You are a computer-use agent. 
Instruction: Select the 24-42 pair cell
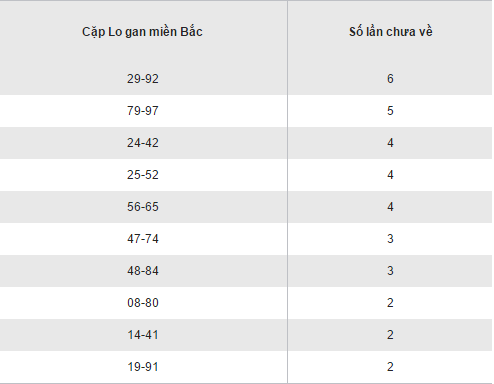(143, 143)
